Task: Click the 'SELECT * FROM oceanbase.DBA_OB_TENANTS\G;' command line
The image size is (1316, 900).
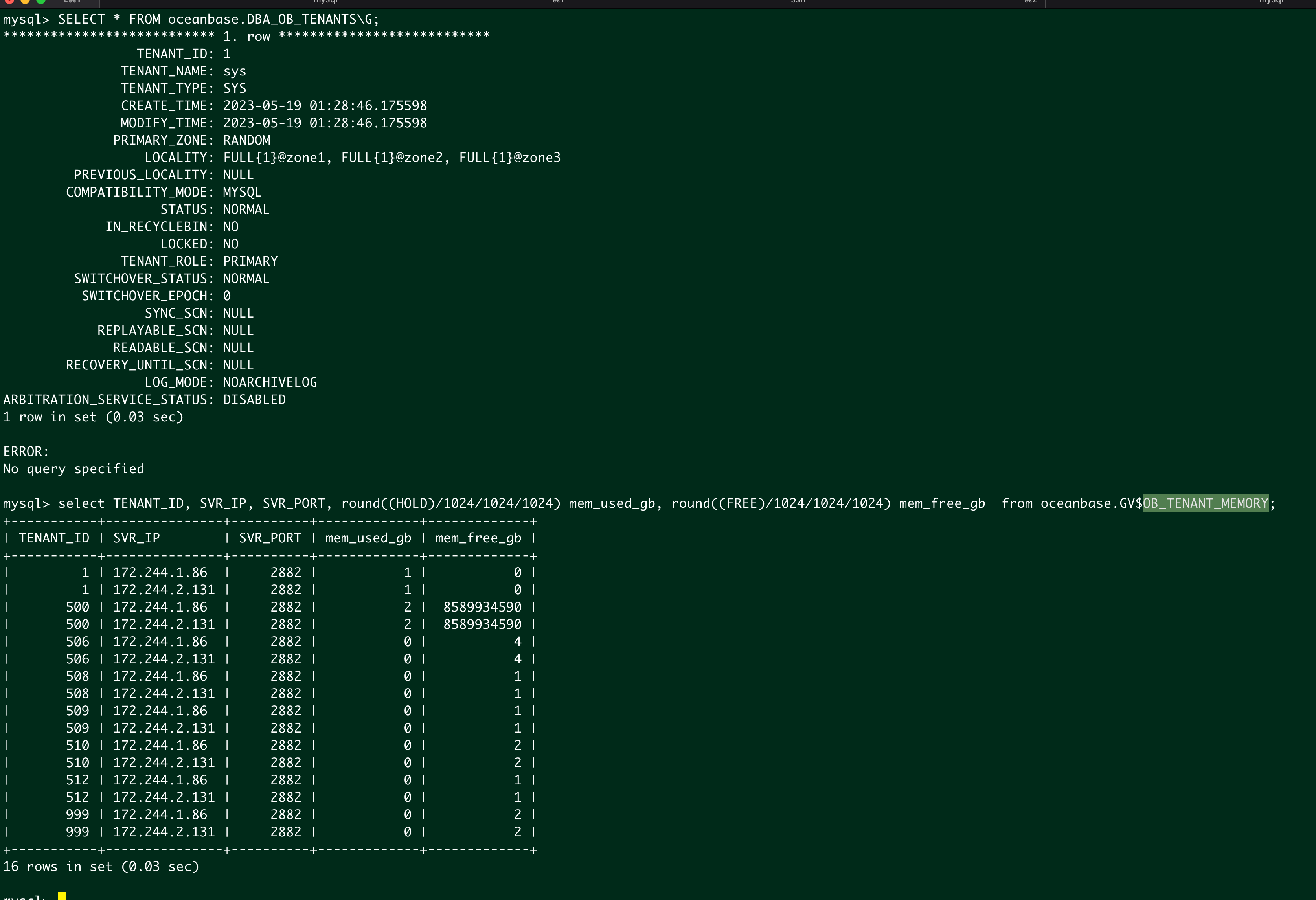Action: (191, 19)
